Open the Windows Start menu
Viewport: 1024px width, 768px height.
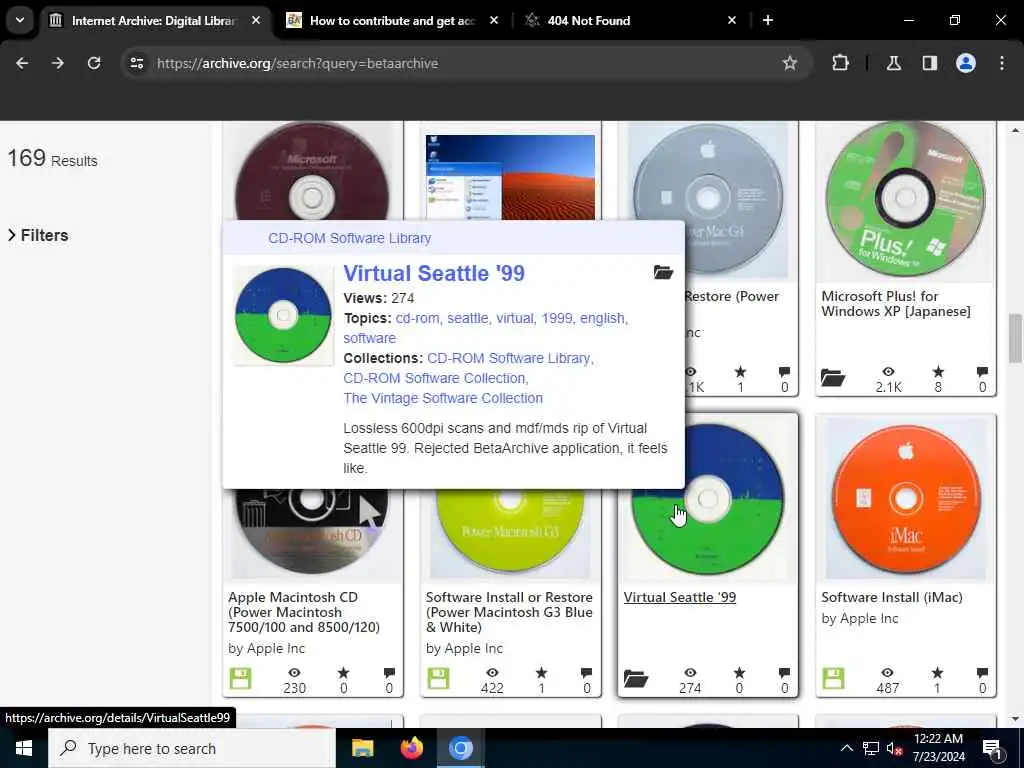click(x=24, y=748)
